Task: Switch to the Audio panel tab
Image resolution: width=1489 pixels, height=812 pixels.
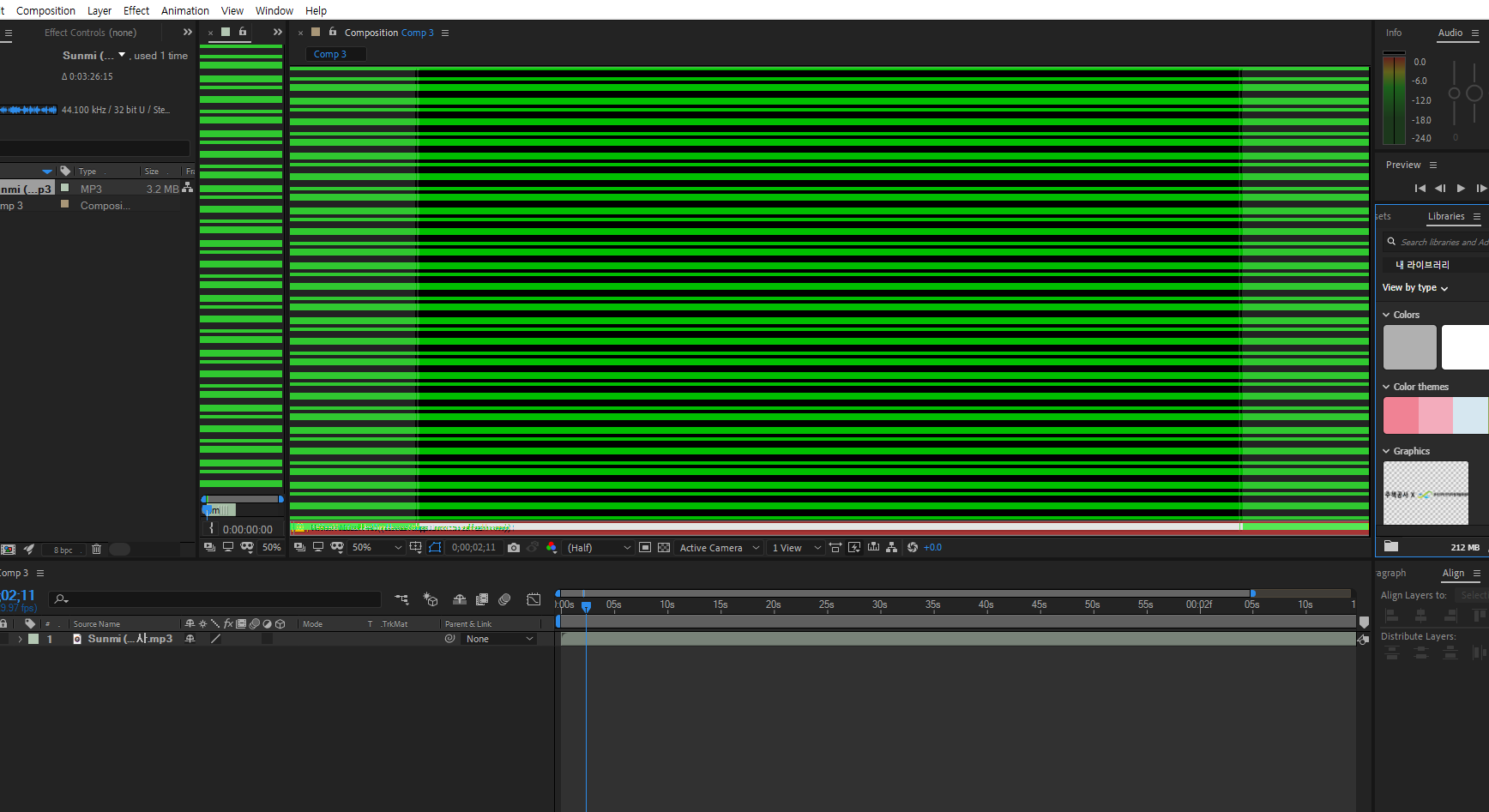Action: [x=1450, y=33]
